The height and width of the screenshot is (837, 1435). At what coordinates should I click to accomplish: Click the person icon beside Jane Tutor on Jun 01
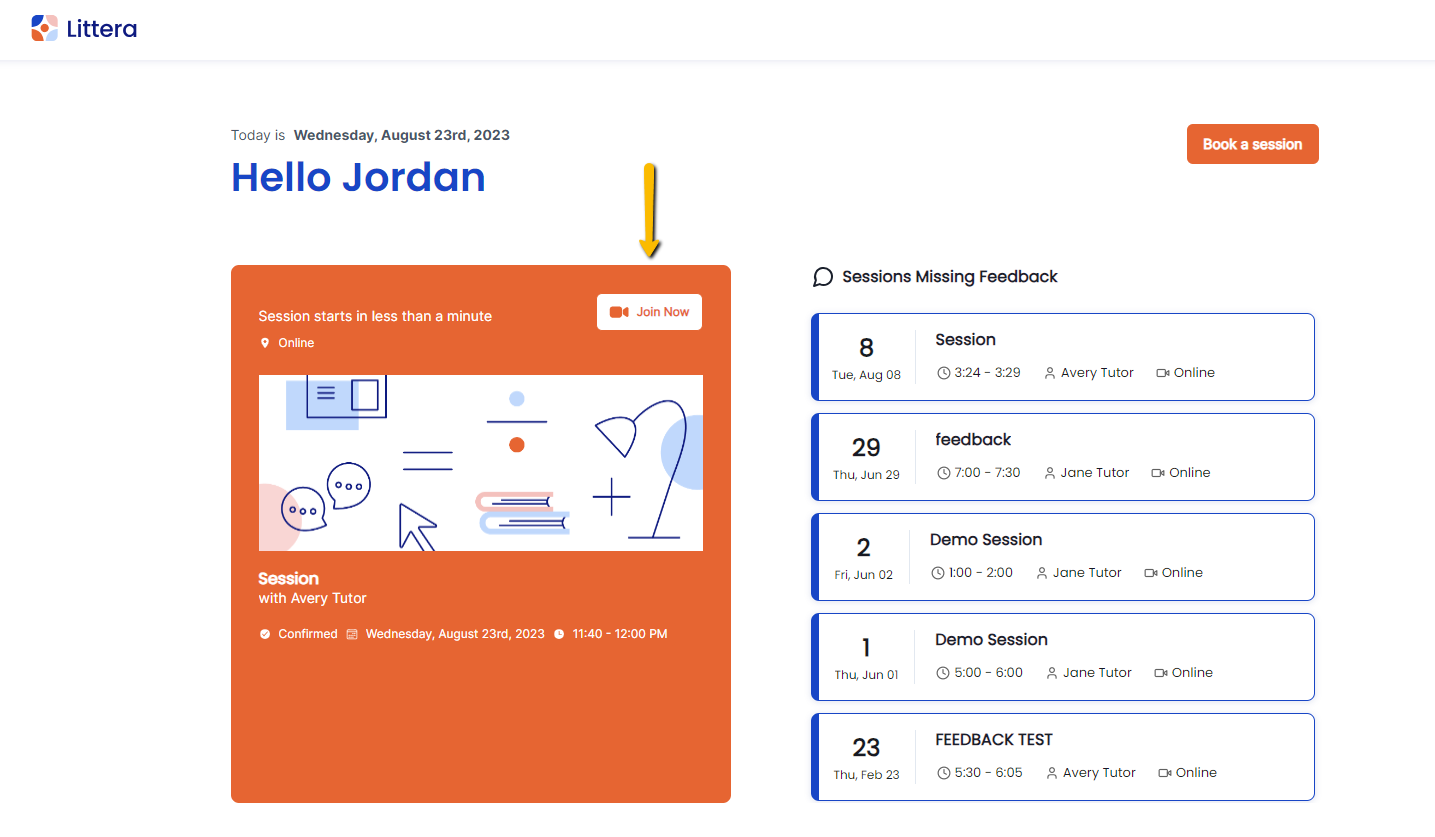pyautogui.click(x=1052, y=673)
